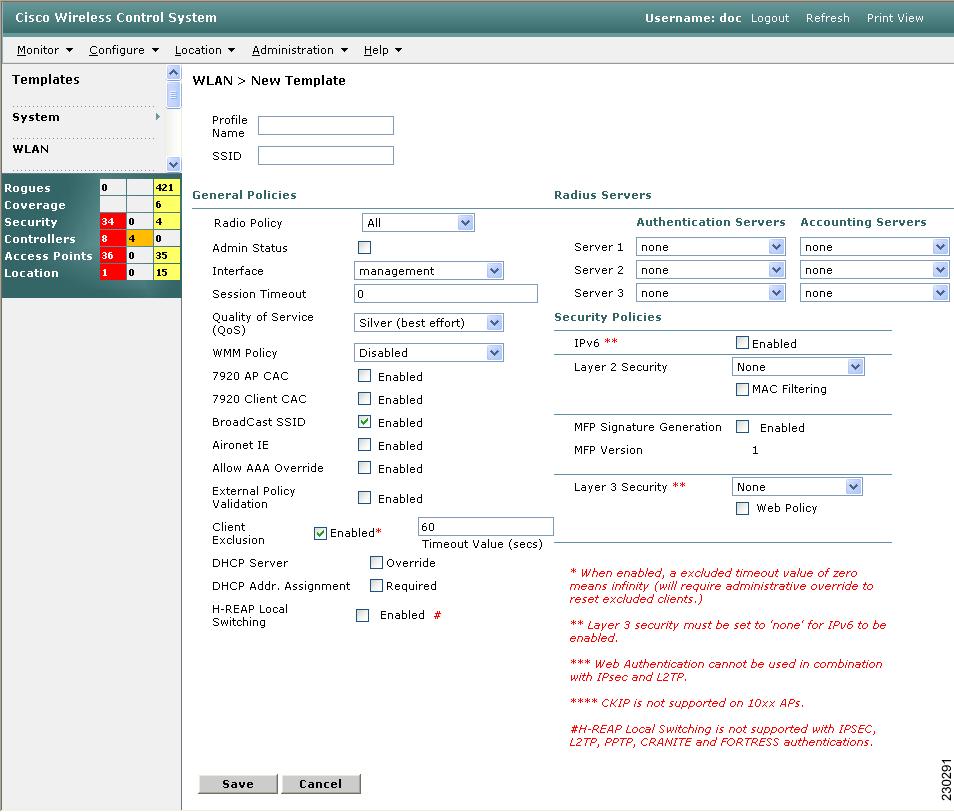Open Accounting Server 1 dropdown
This screenshot has height=812, width=954.
coord(874,246)
